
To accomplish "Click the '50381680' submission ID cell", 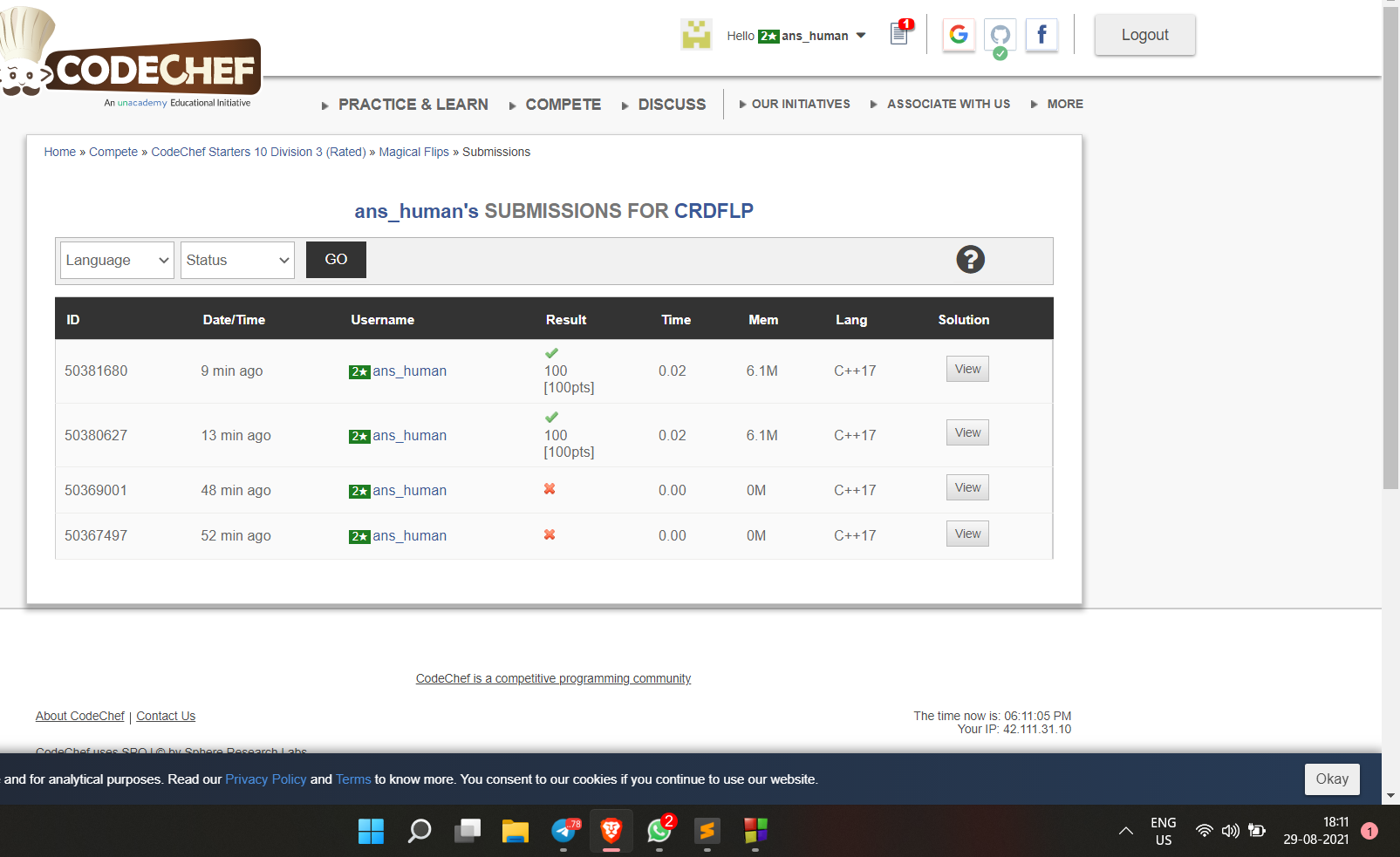I will pos(96,371).
